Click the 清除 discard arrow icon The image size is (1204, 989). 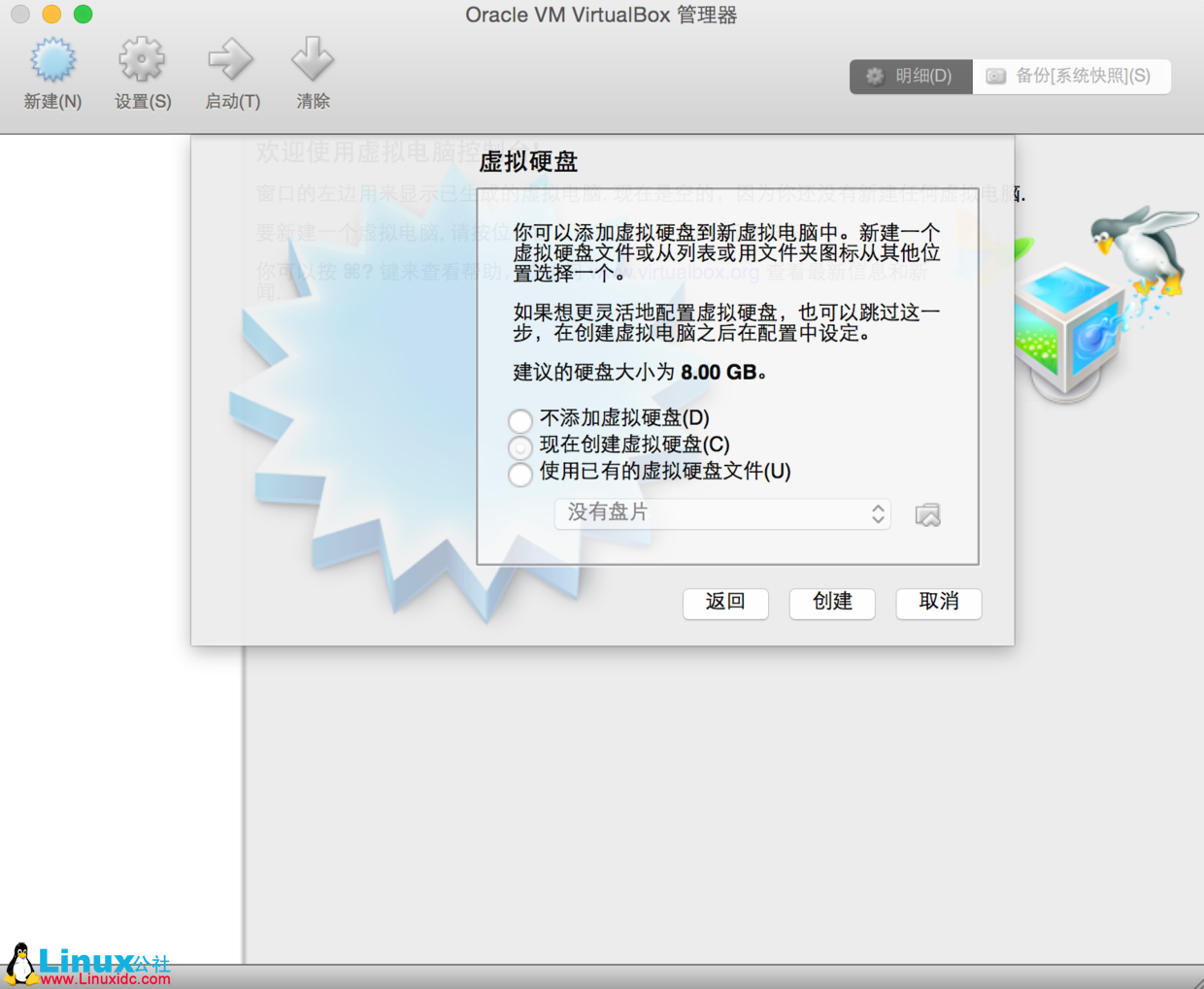click(313, 60)
